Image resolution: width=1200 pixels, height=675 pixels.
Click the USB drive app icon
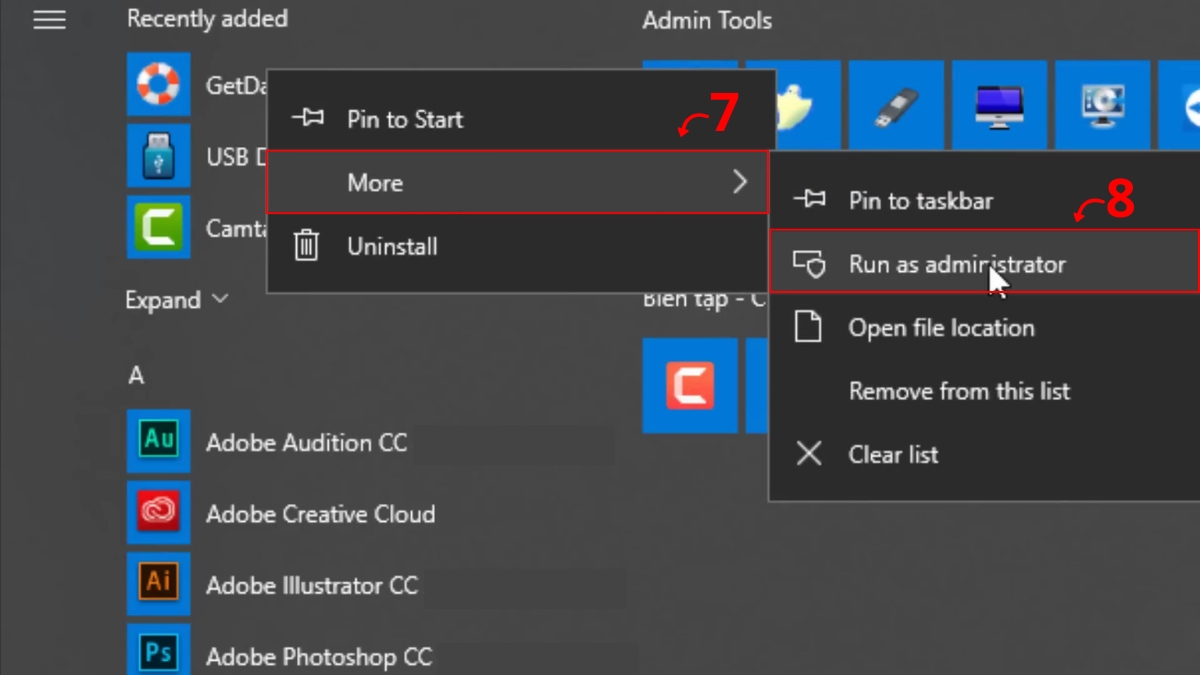tap(158, 156)
